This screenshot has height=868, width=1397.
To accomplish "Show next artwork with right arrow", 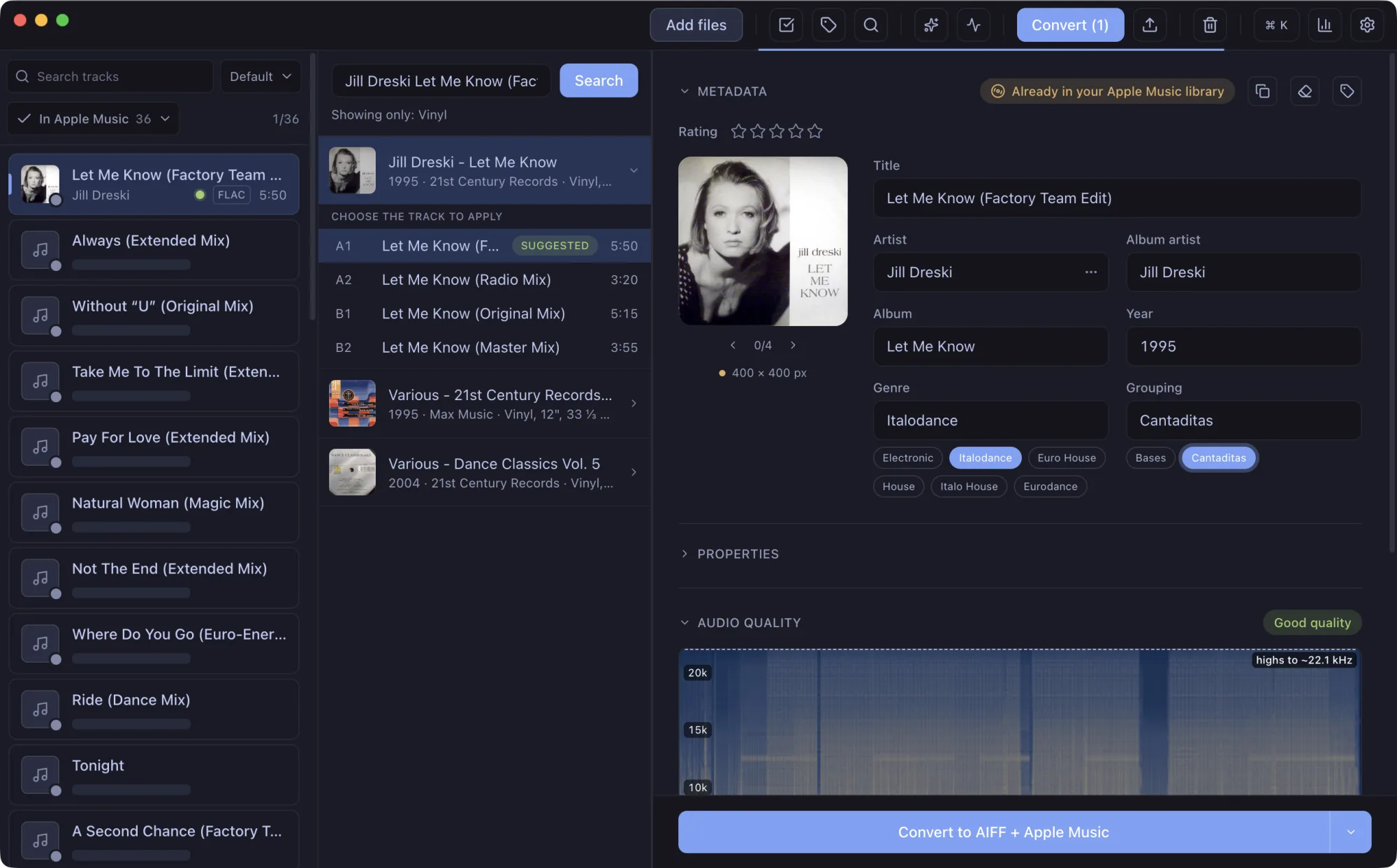I will (x=793, y=345).
